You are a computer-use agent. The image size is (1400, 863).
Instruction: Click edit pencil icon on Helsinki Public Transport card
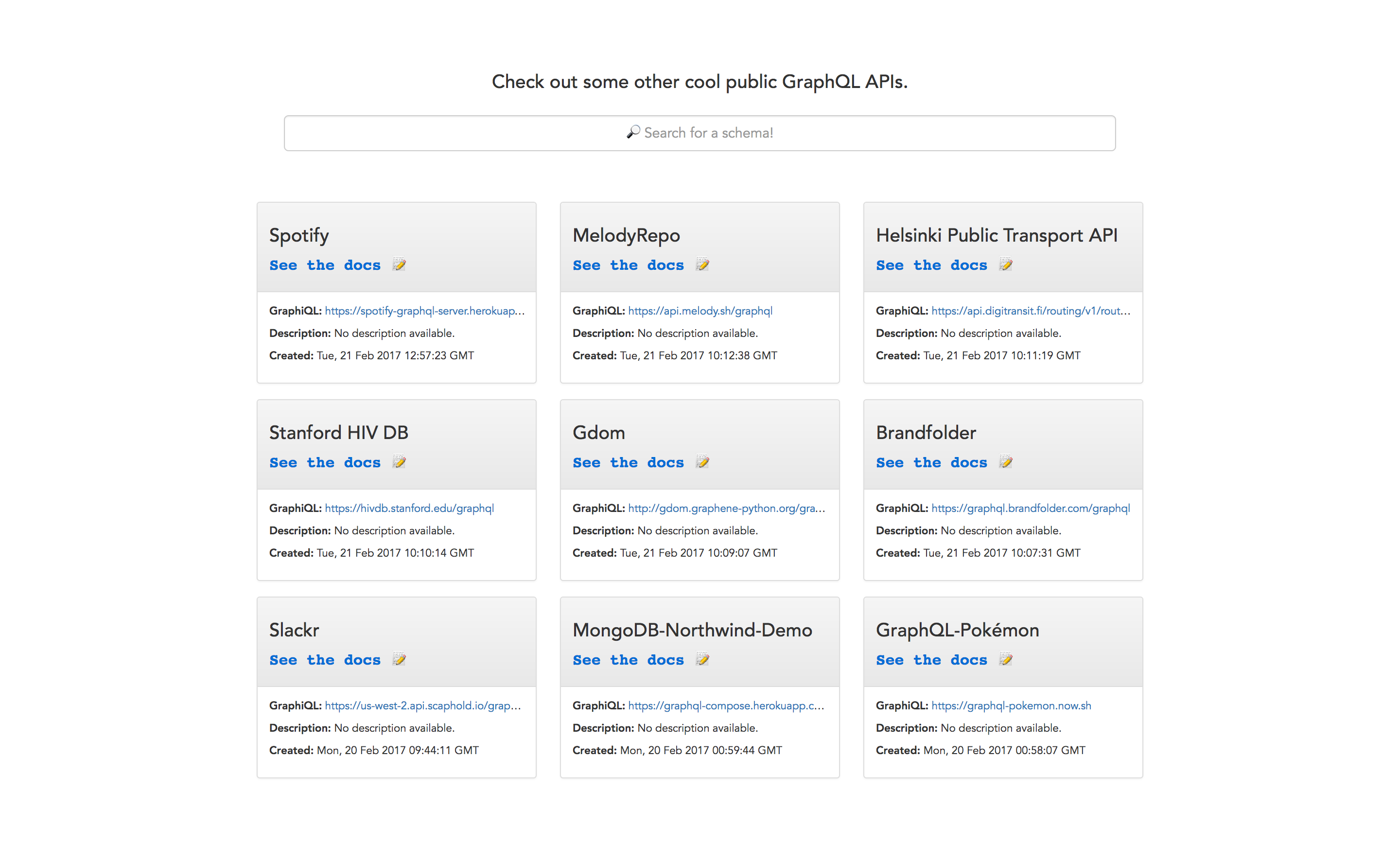tap(1006, 264)
